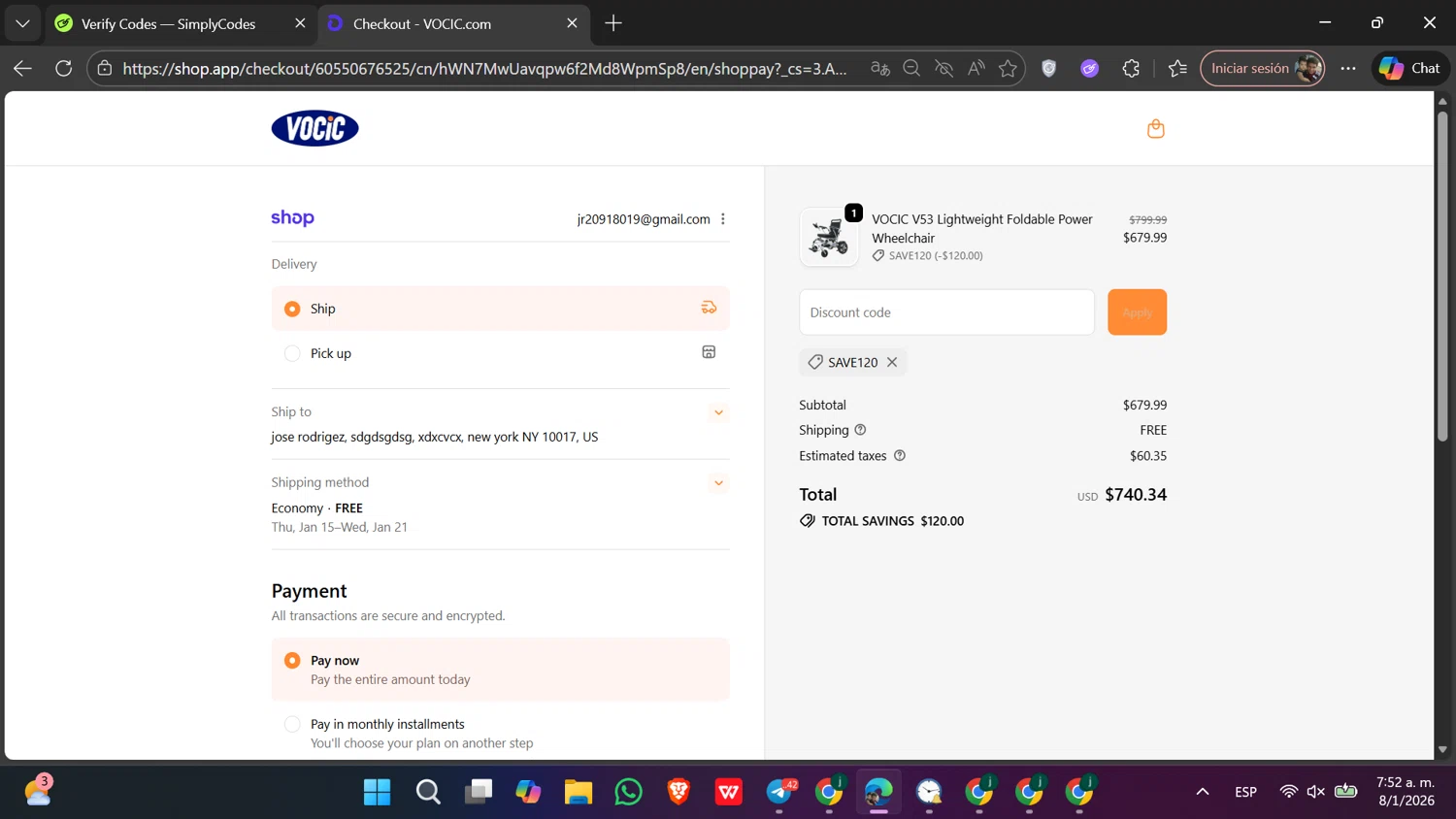The height and width of the screenshot is (819, 1456).
Task: Click the wheelchair product thumbnail
Action: click(829, 237)
